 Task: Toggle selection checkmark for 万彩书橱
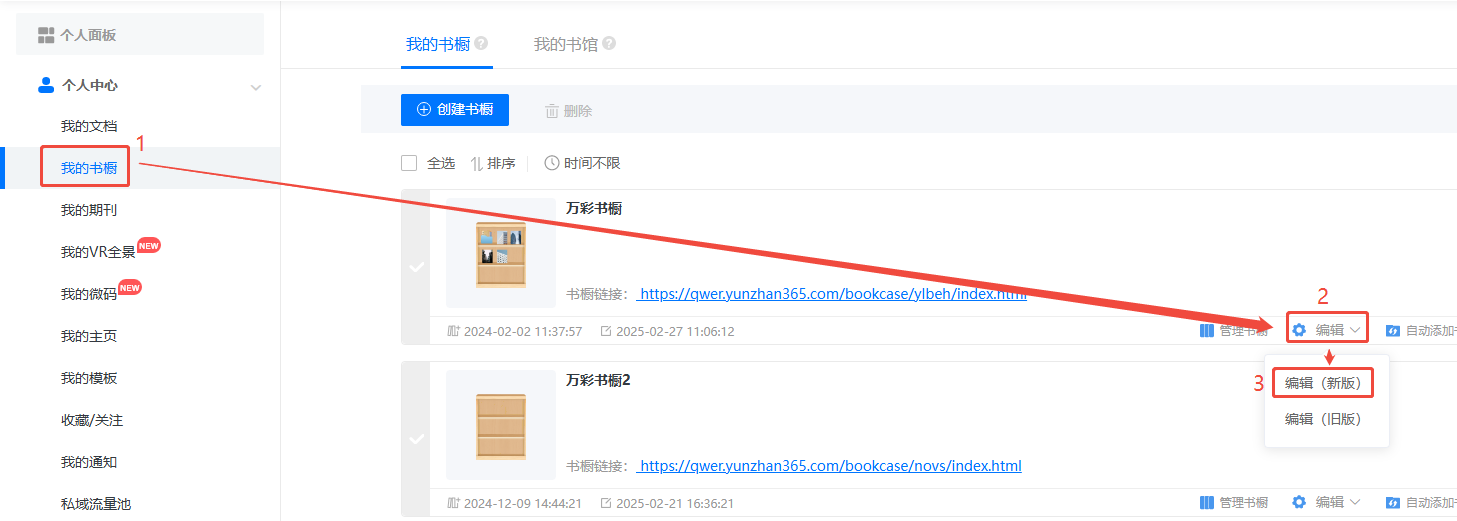[x=416, y=266]
